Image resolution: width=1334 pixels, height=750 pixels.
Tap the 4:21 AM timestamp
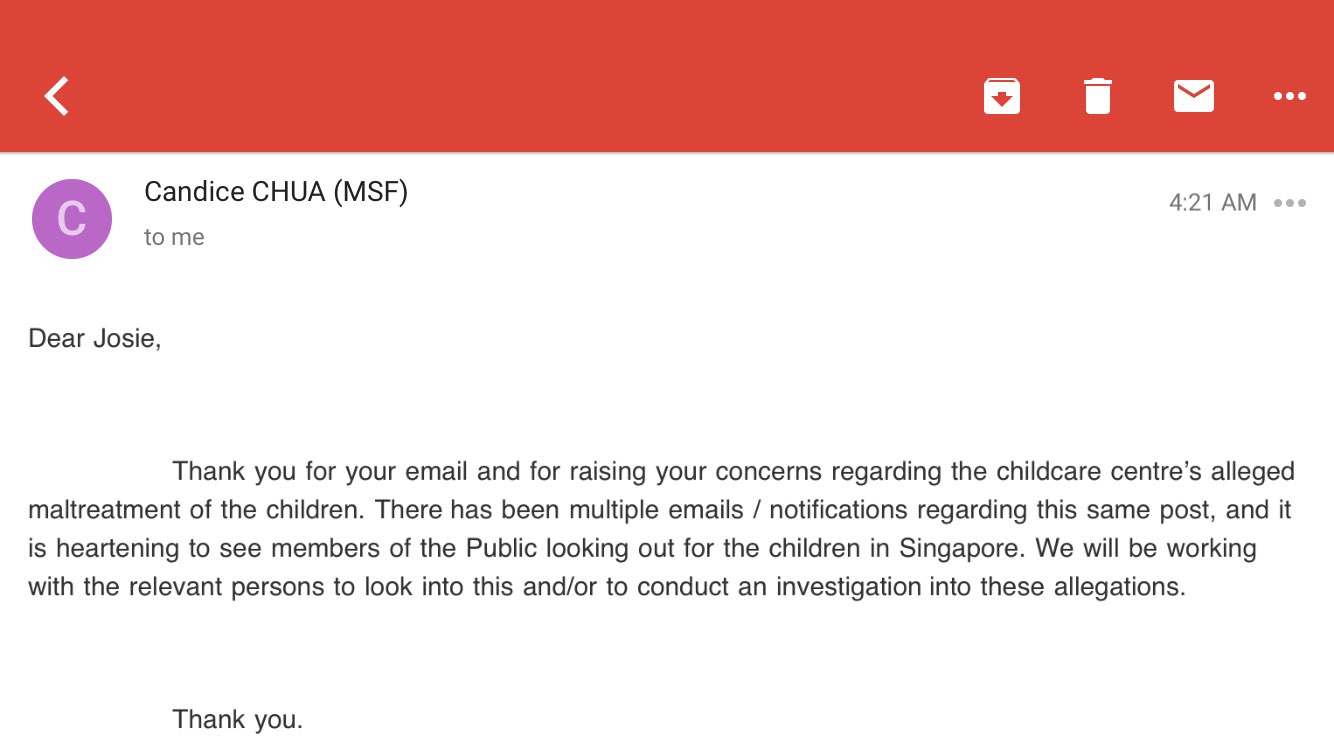(1212, 203)
